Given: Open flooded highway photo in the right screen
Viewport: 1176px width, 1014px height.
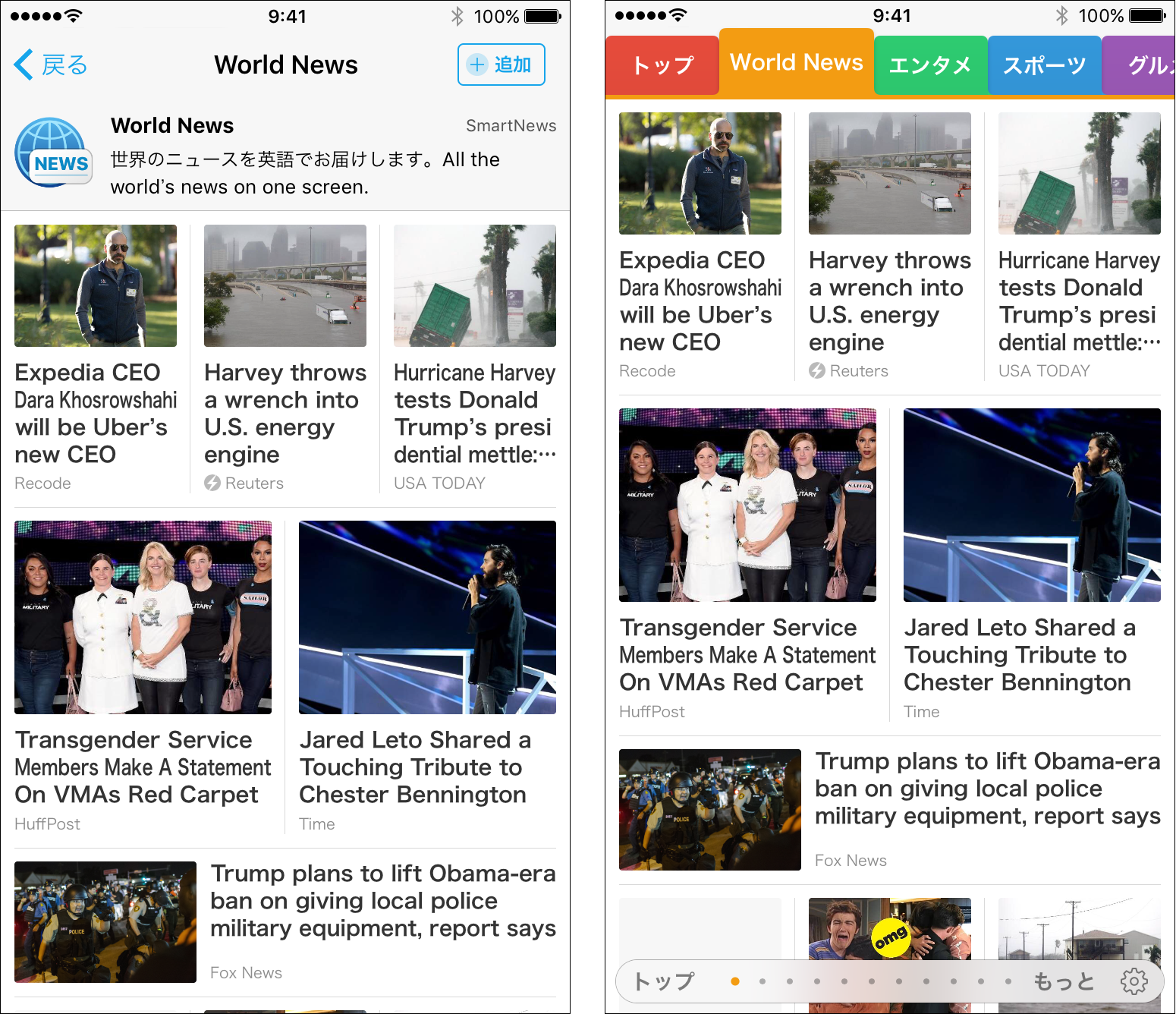Looking at the screenshot, I should [x=890, y=173].
